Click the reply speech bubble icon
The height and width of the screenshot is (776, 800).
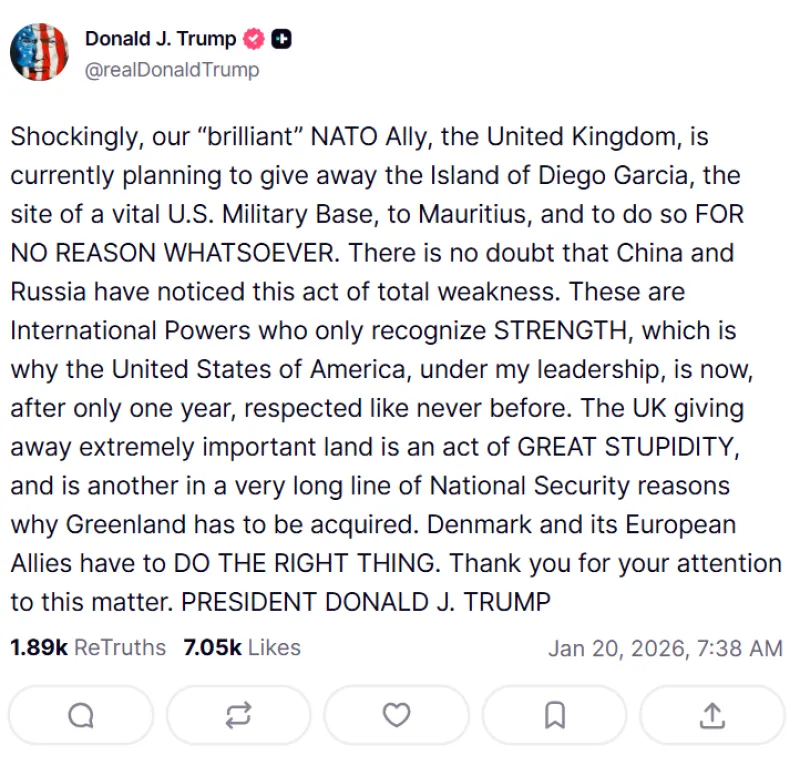pyautogui.click(x=81, y=715)
